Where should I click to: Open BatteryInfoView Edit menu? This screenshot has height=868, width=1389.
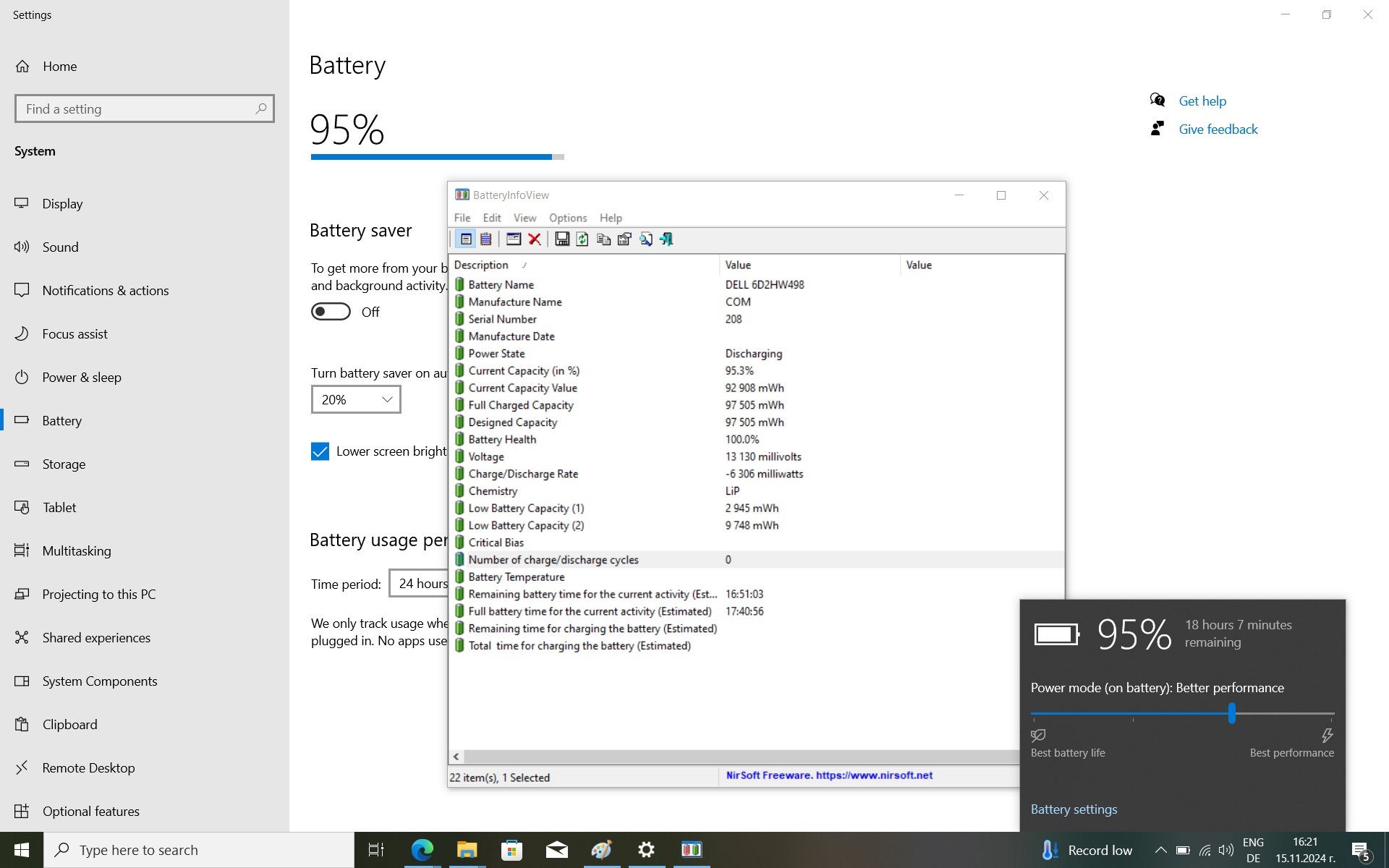coord(492,218)
